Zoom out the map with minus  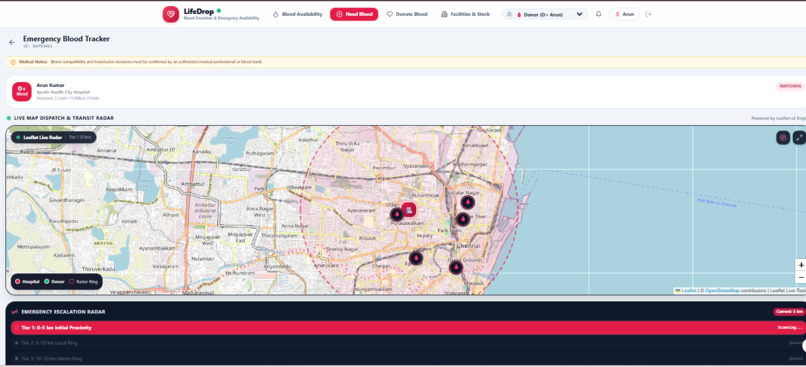tap(801, 277)
